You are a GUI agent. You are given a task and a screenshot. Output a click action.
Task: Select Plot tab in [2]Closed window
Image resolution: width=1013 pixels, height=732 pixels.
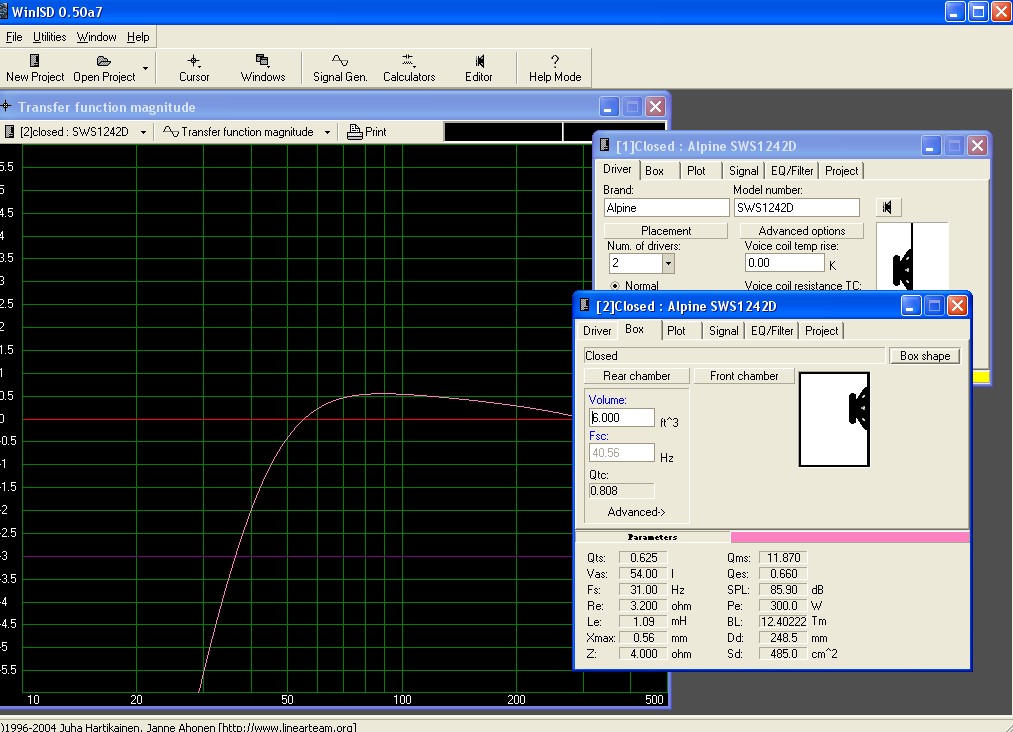[676, 331]
